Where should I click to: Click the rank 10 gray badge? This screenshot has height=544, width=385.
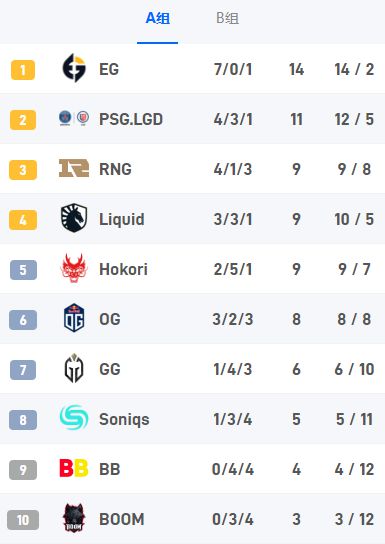(23, 520)
